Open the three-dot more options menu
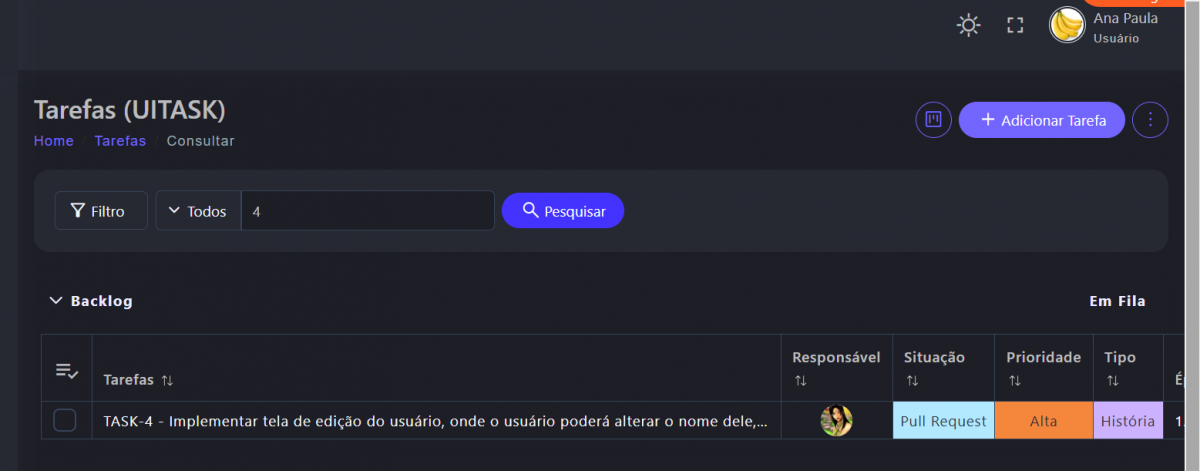 [1150, 120]
